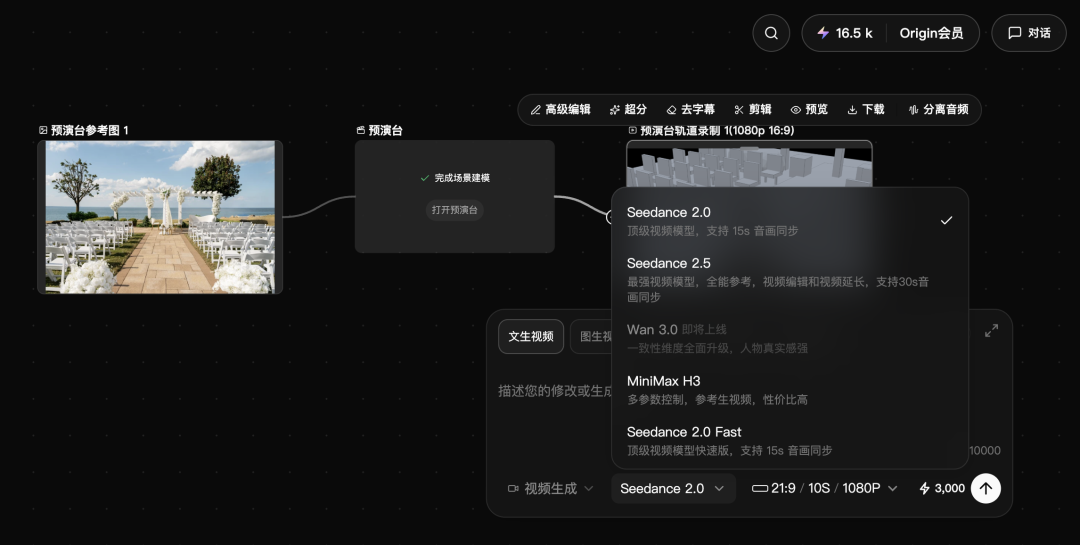Click the 下载 download tool
The image size is (1080, 545).
point(866,110)
